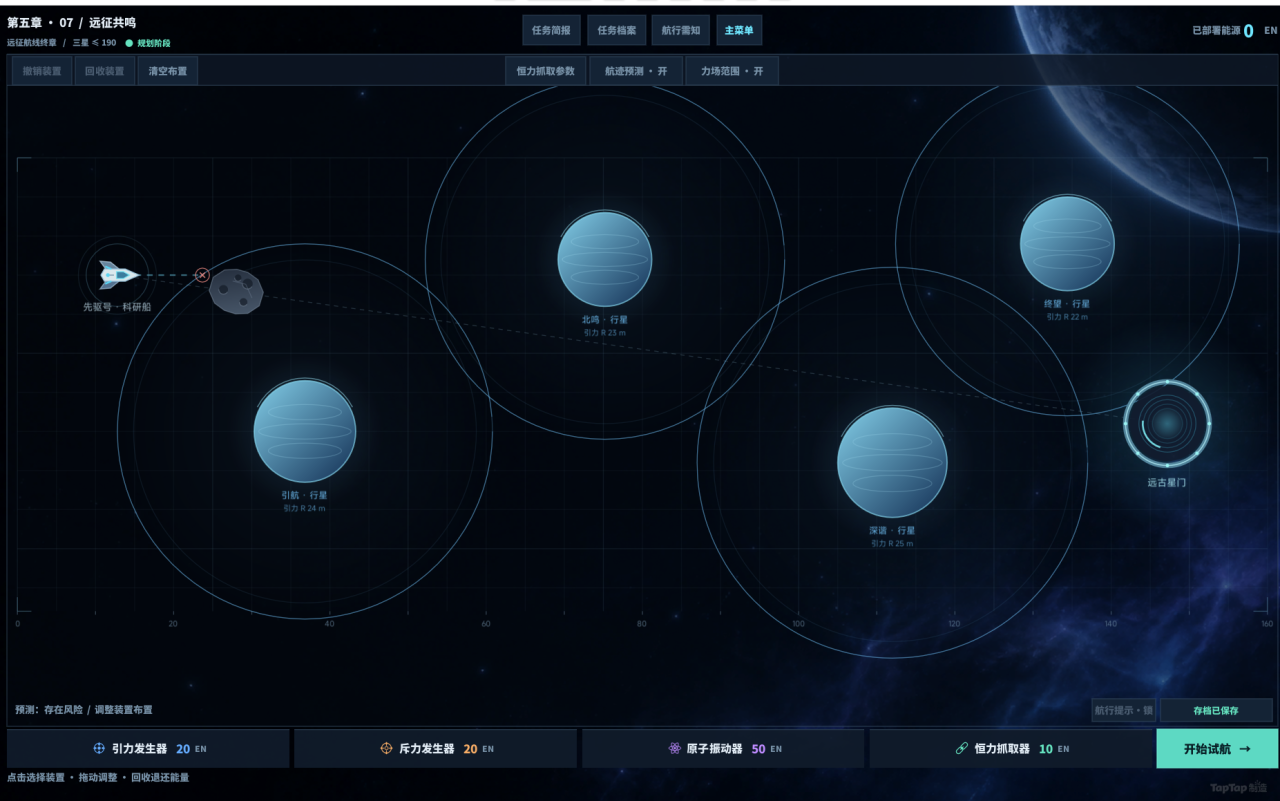
Task: Open the 航行需知 navigation notes
Action: (x=681, y=30)
